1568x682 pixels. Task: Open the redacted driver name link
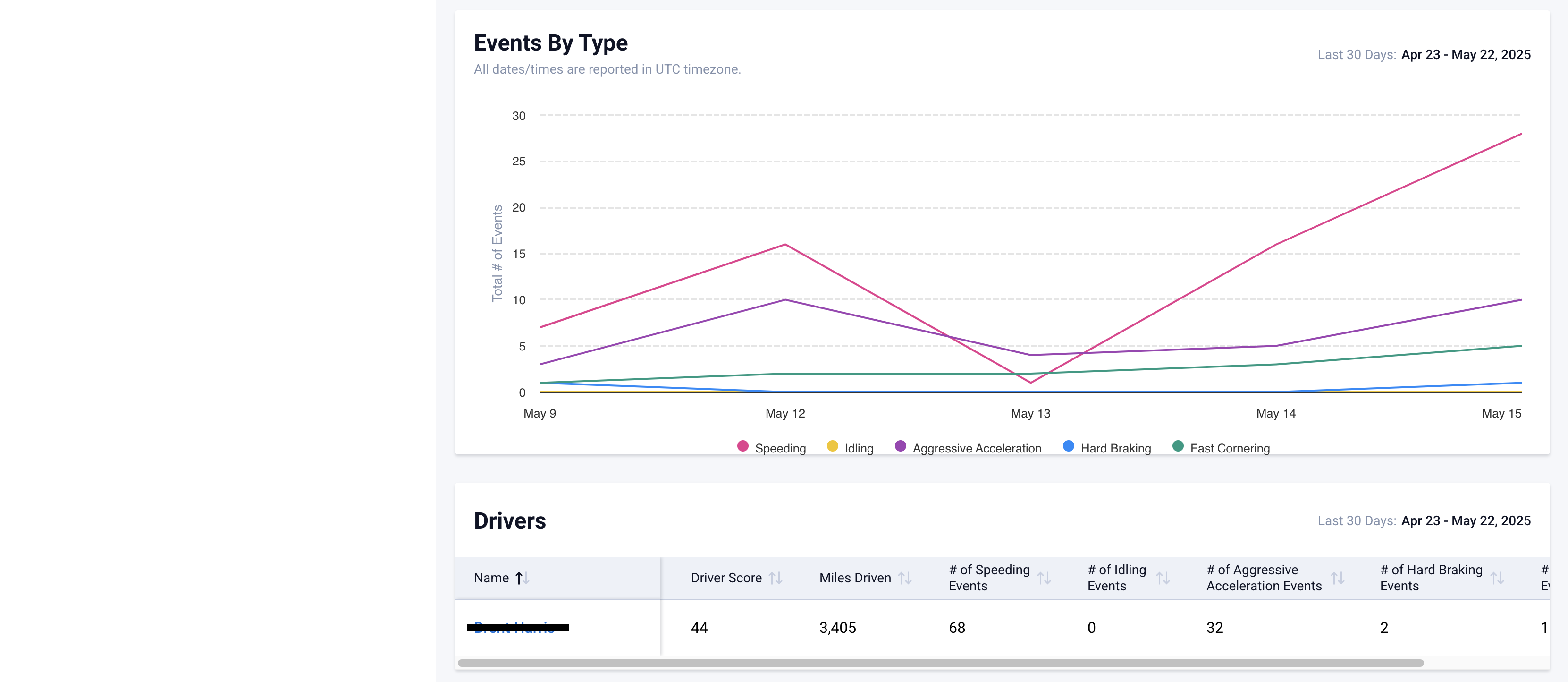coord(514,628)
